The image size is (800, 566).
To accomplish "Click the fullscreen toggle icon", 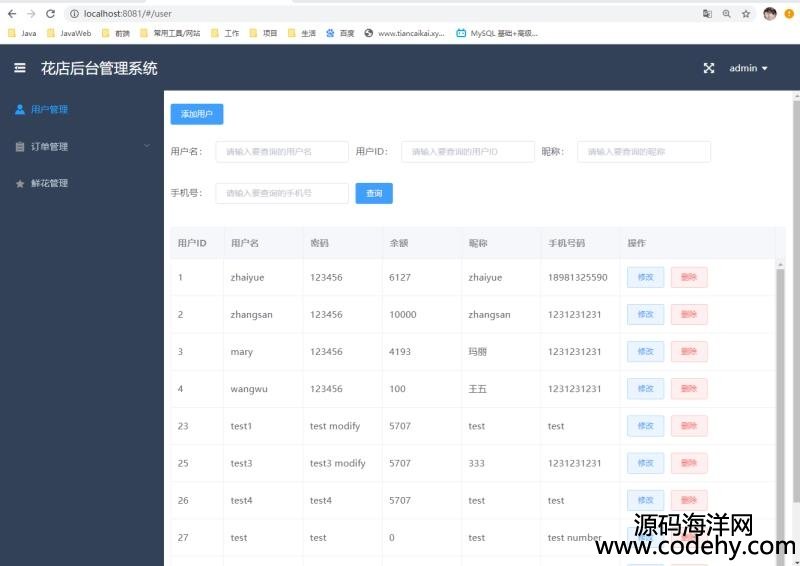I will point(709,68).
